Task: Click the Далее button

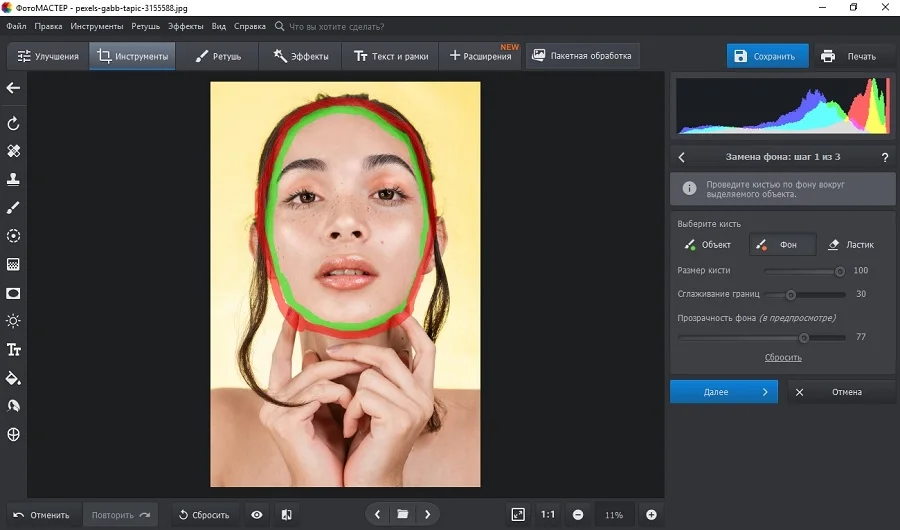Action: tap(724, 392)
